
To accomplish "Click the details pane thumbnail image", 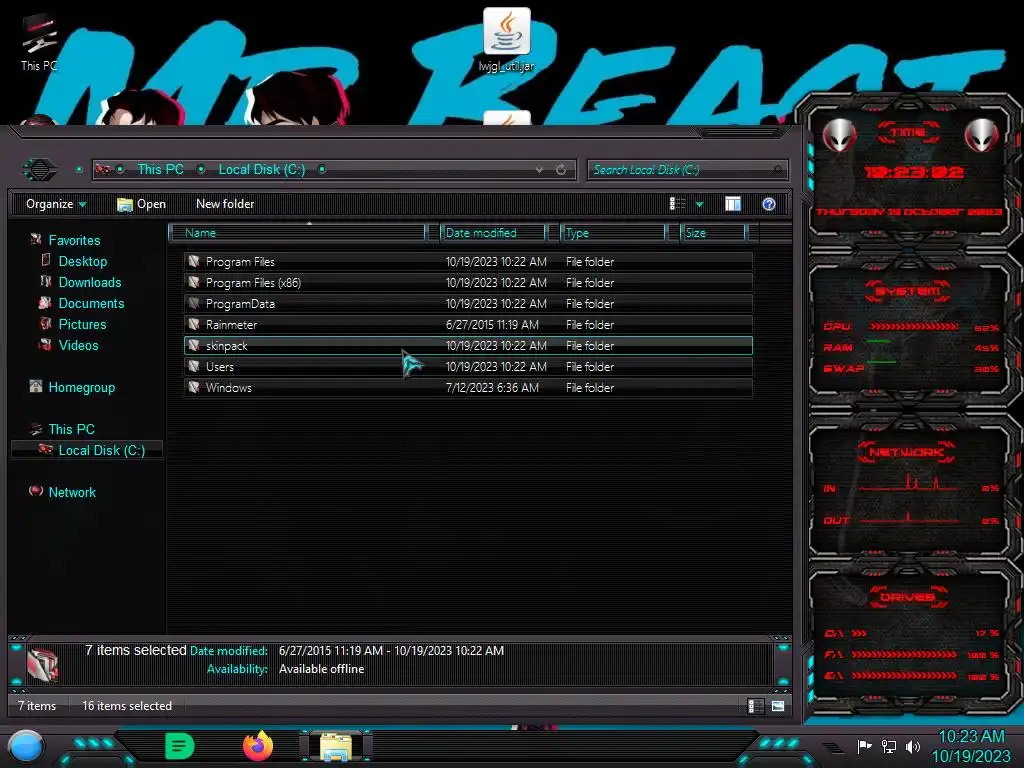I will 43,664.
